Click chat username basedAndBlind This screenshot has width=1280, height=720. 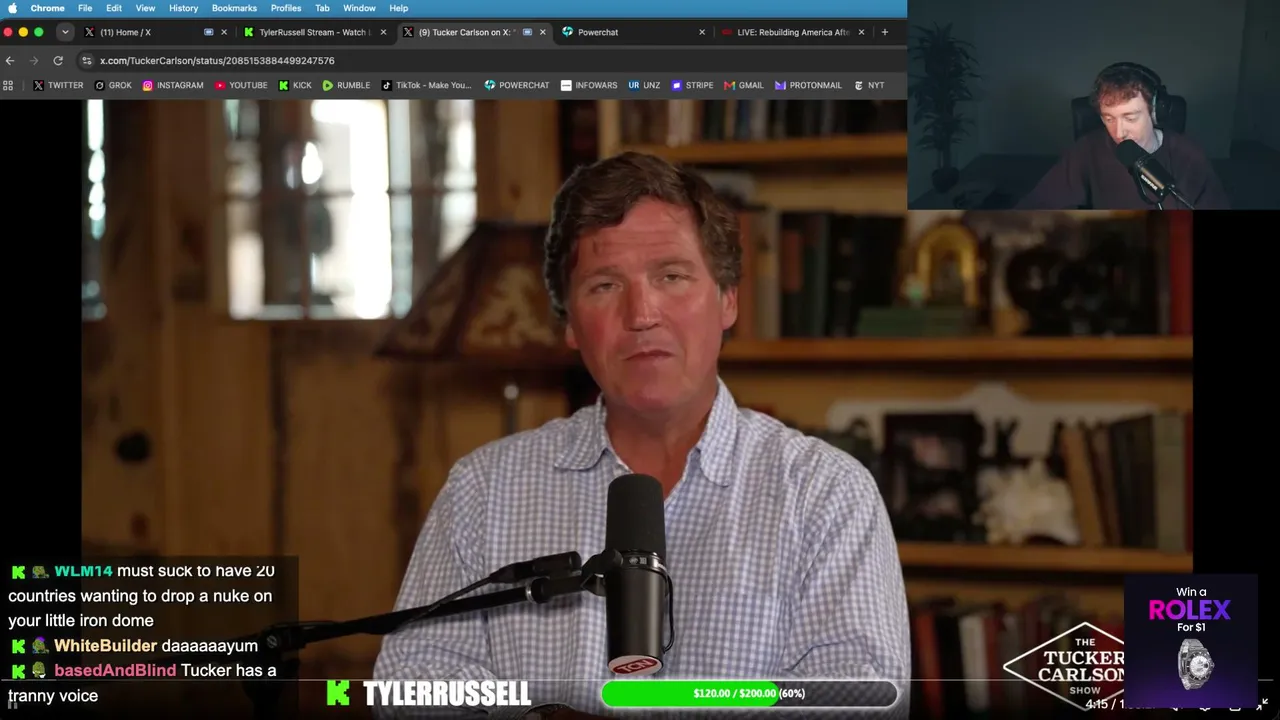coord(115,671)
